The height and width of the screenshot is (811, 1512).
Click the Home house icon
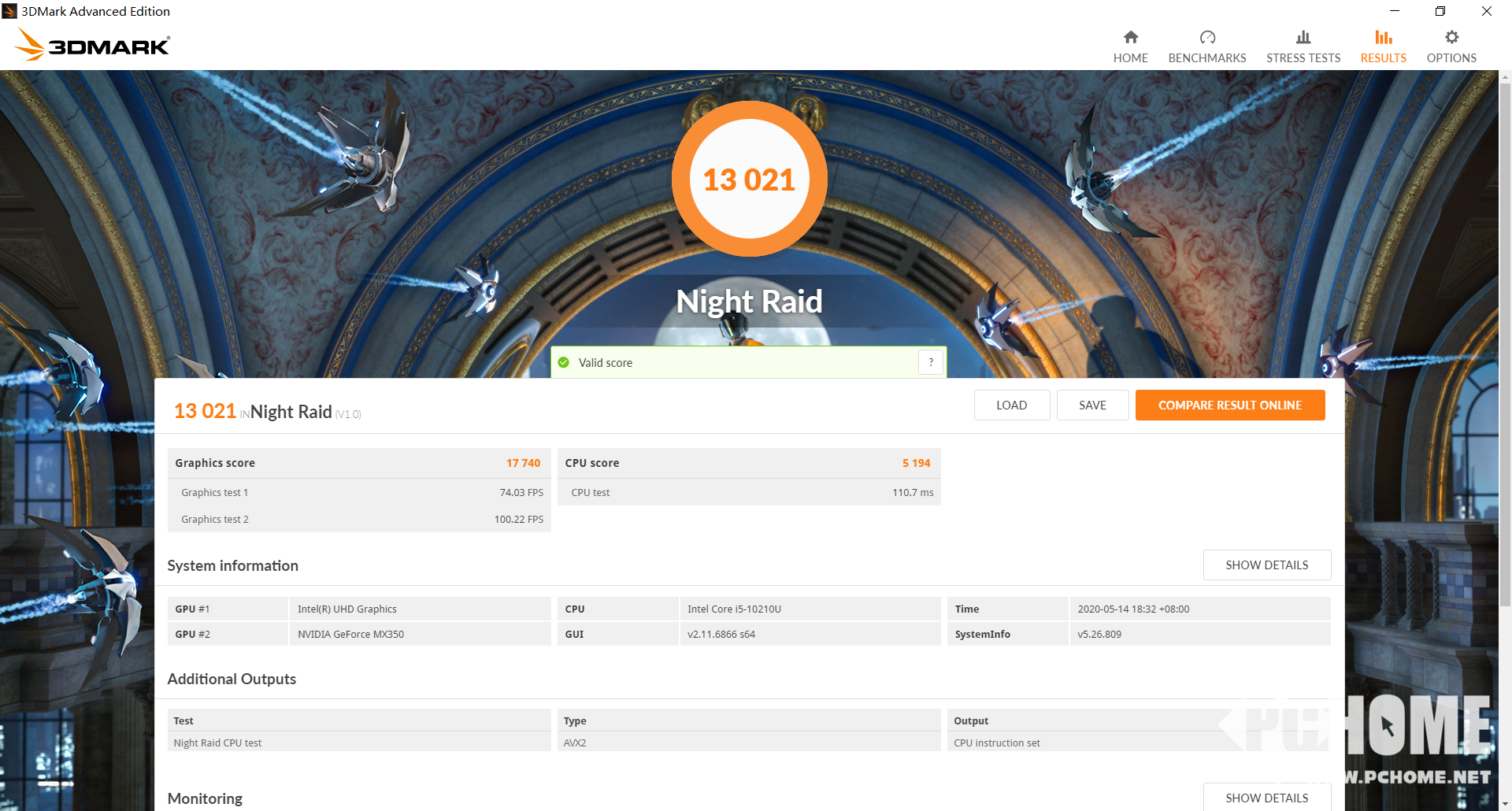click(x=1131, y=37)
